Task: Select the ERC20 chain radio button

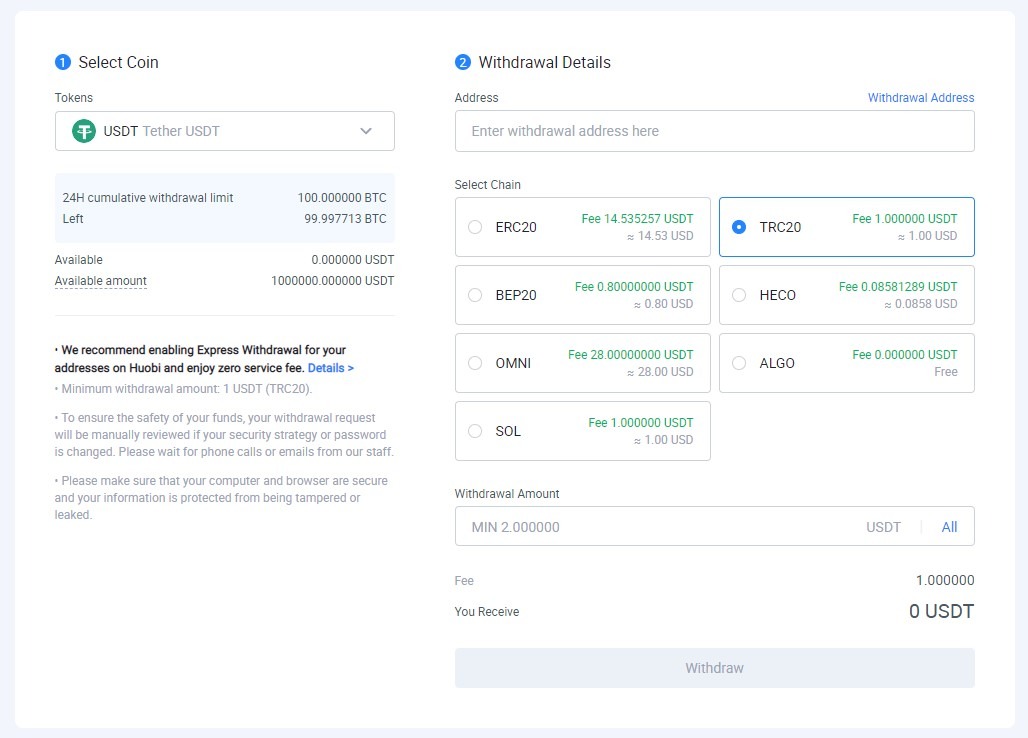Action: click(x=476, y=227)
